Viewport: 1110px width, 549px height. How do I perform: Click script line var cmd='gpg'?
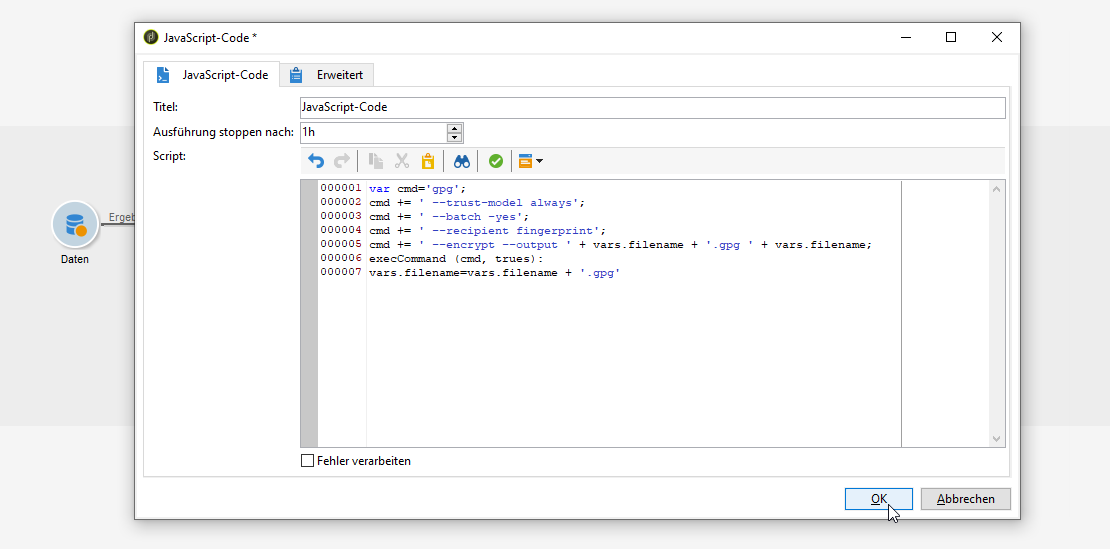point(418,188)
